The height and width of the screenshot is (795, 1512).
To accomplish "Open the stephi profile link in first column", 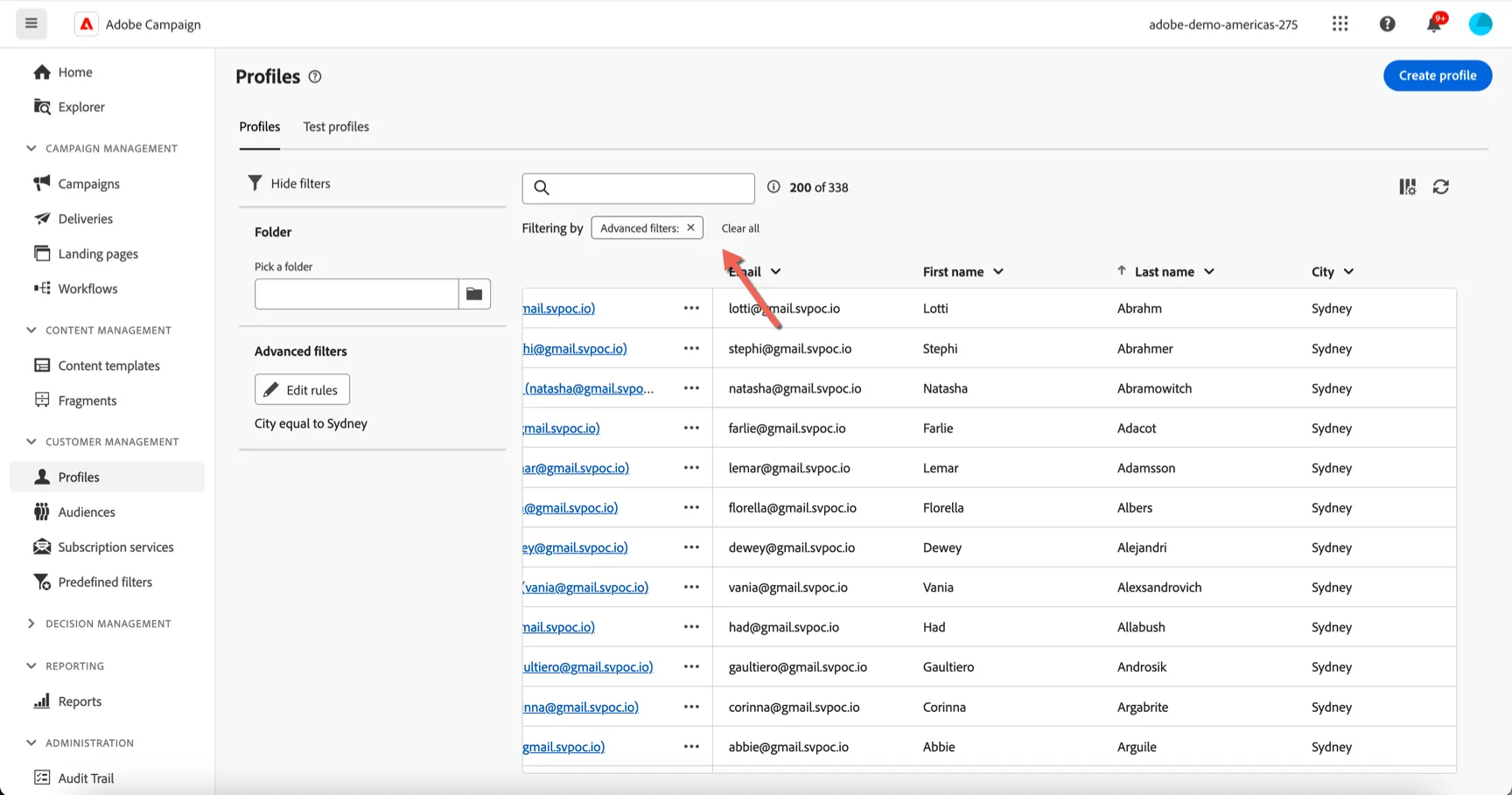I will click(575, 348).
